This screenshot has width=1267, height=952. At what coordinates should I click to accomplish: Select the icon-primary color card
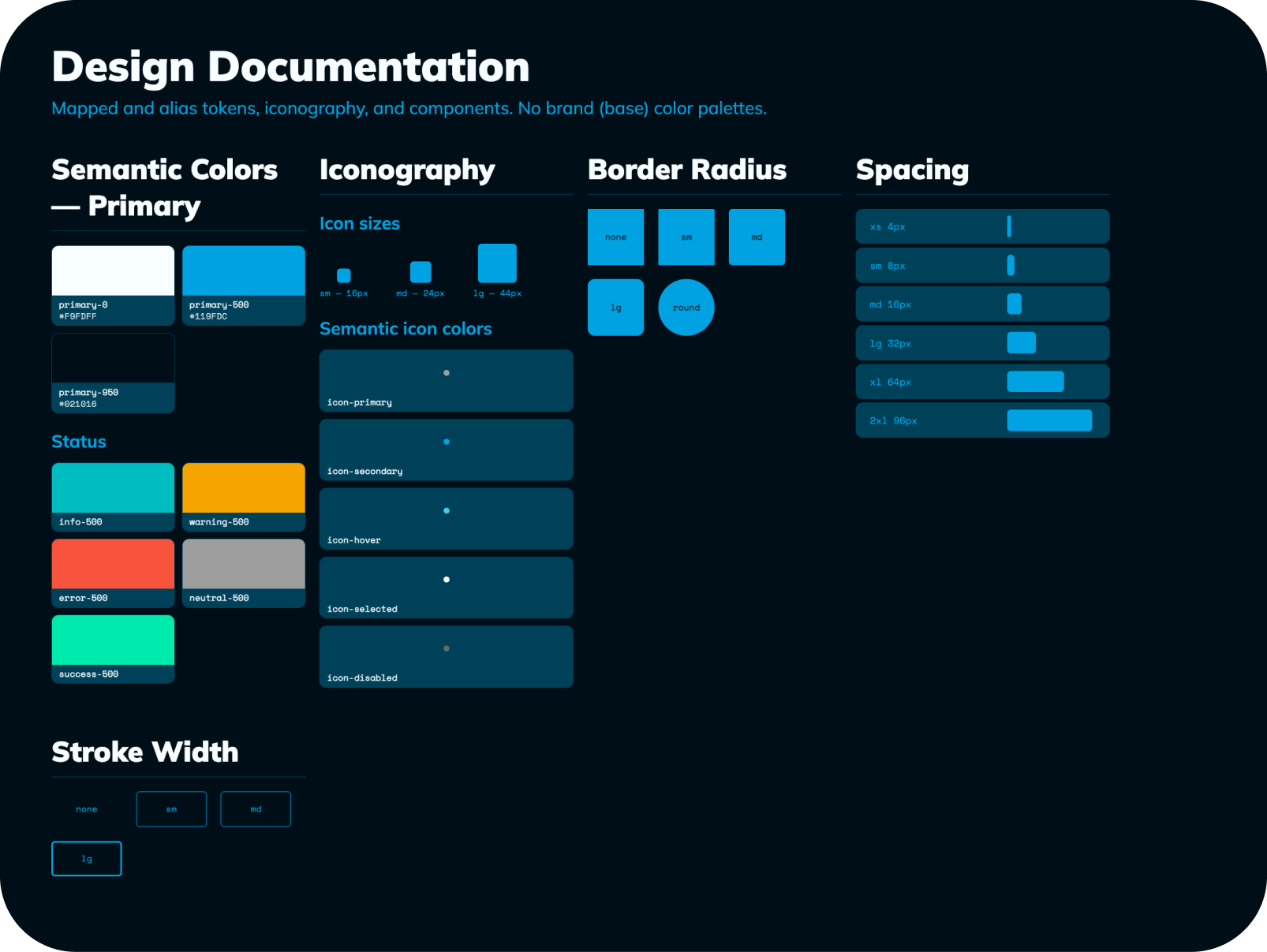(x=446, y=380)
